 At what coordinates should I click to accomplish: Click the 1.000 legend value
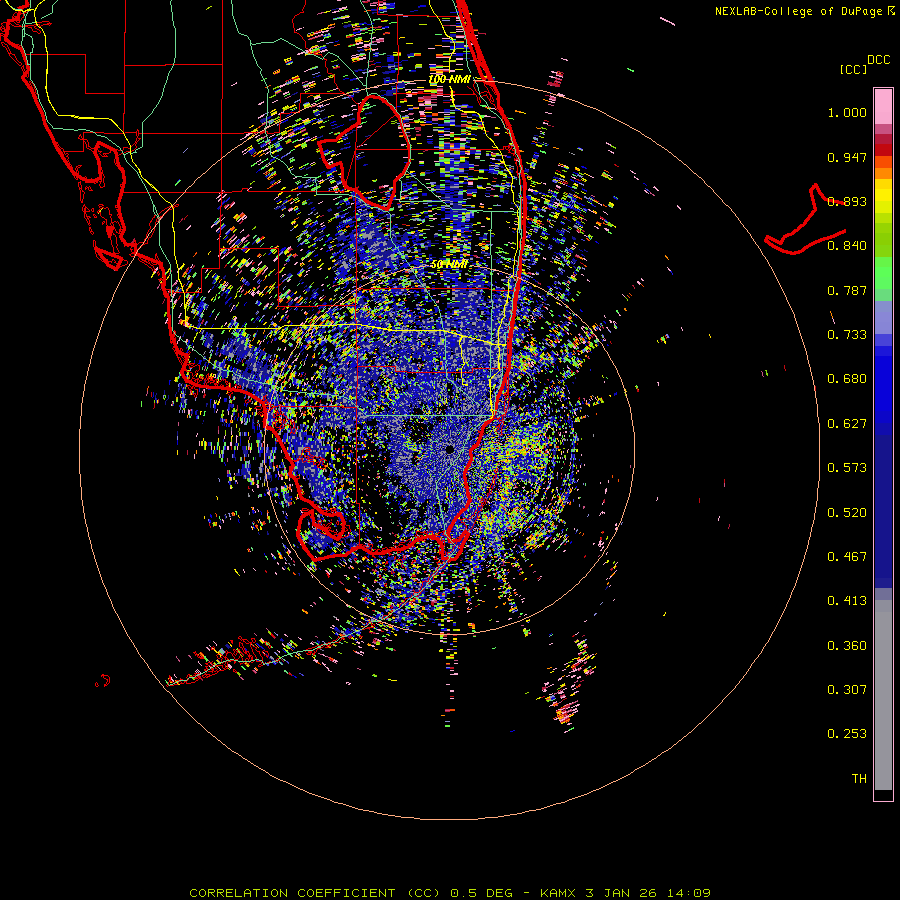[x=847, y=112]
